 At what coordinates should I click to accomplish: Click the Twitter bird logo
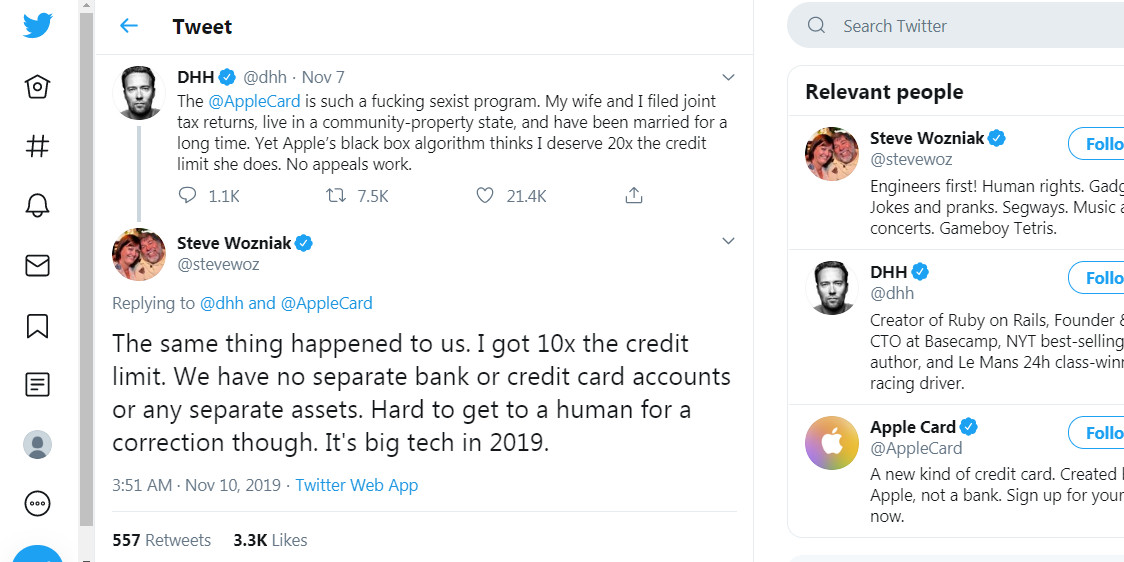pos(38,25)
